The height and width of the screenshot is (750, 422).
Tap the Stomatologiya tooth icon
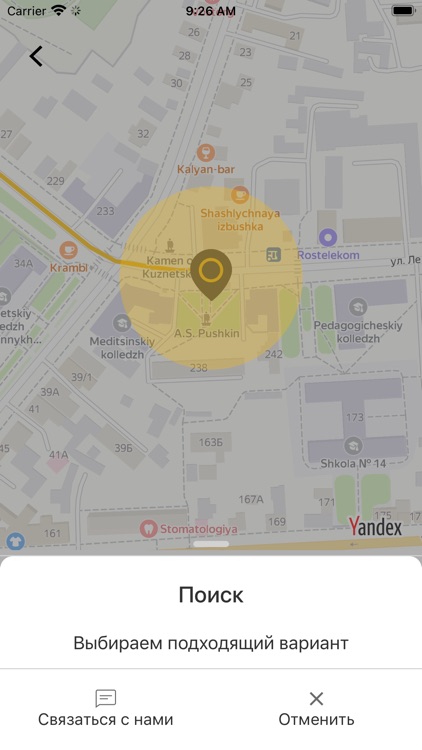[x=149, y=529]
